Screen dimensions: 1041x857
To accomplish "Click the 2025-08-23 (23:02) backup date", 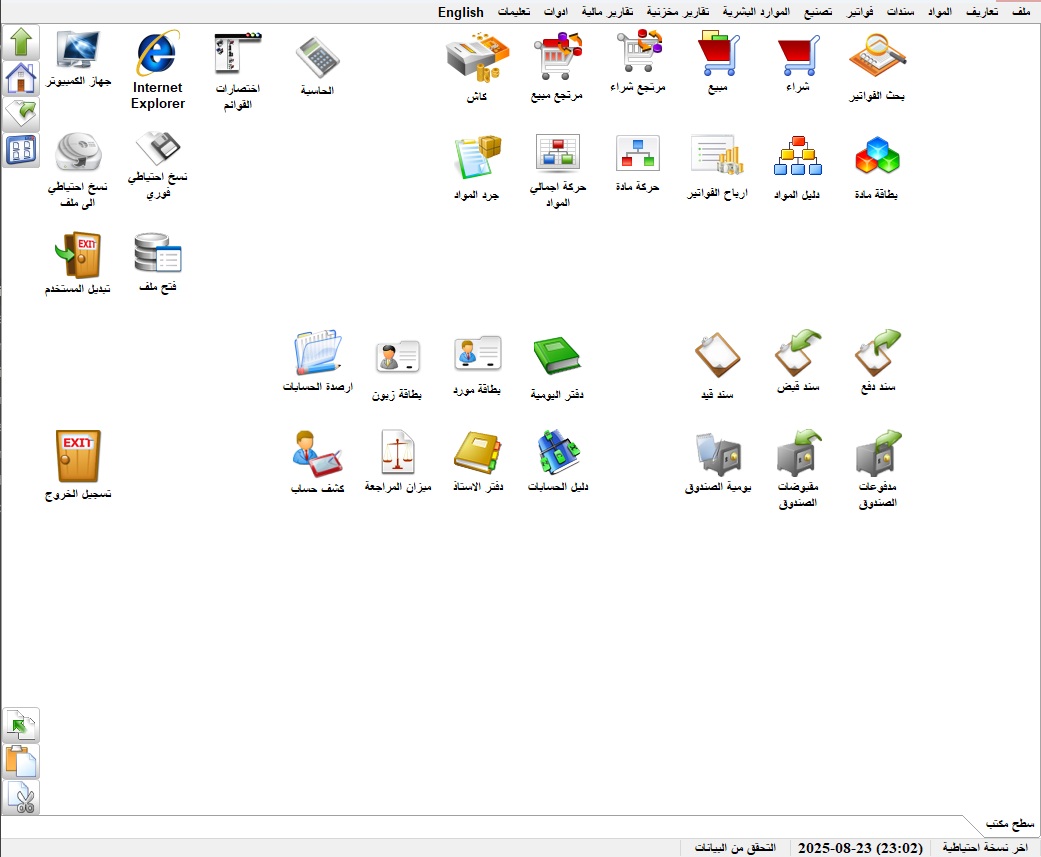I will (860, 848).
